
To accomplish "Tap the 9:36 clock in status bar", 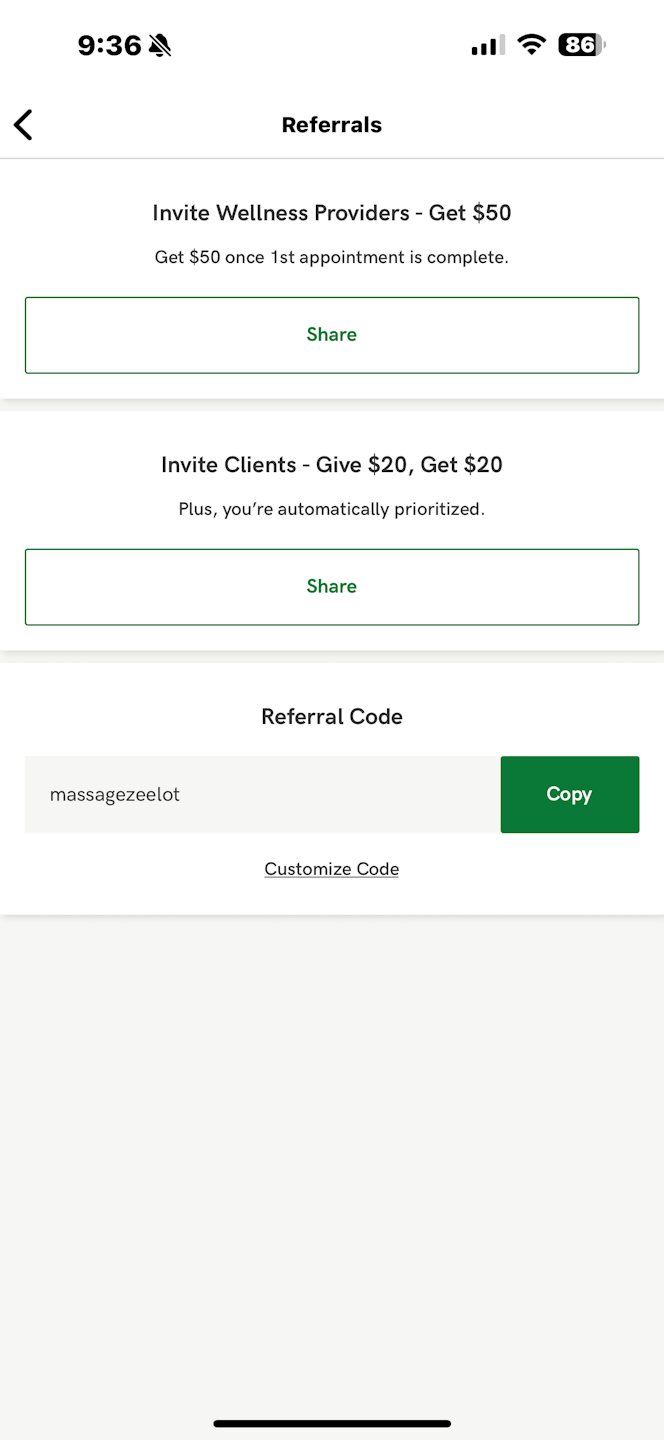I will coord(109,45).
